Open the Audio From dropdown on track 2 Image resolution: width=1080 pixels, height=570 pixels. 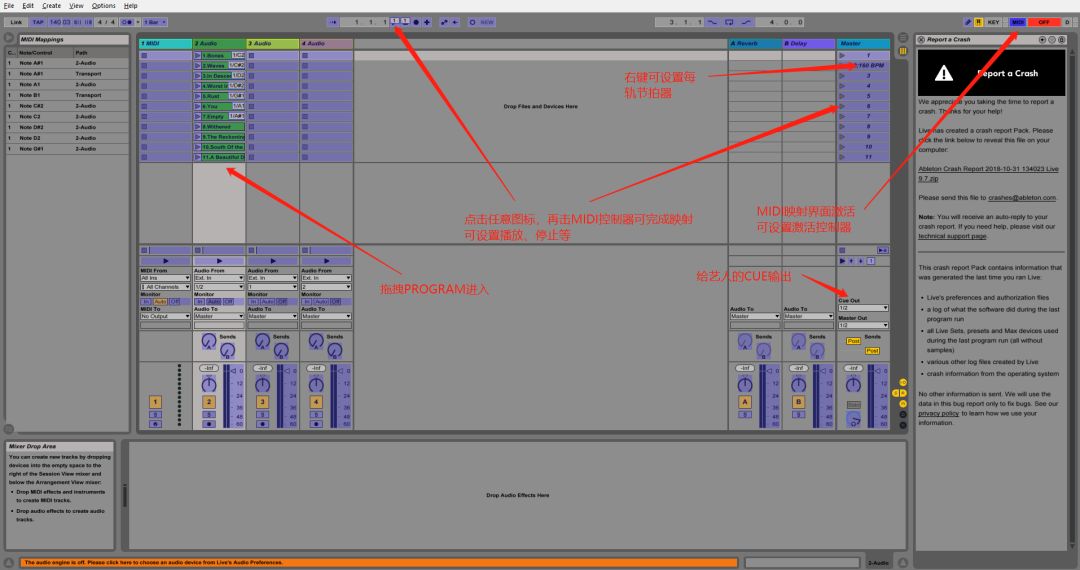pos(219,278)
